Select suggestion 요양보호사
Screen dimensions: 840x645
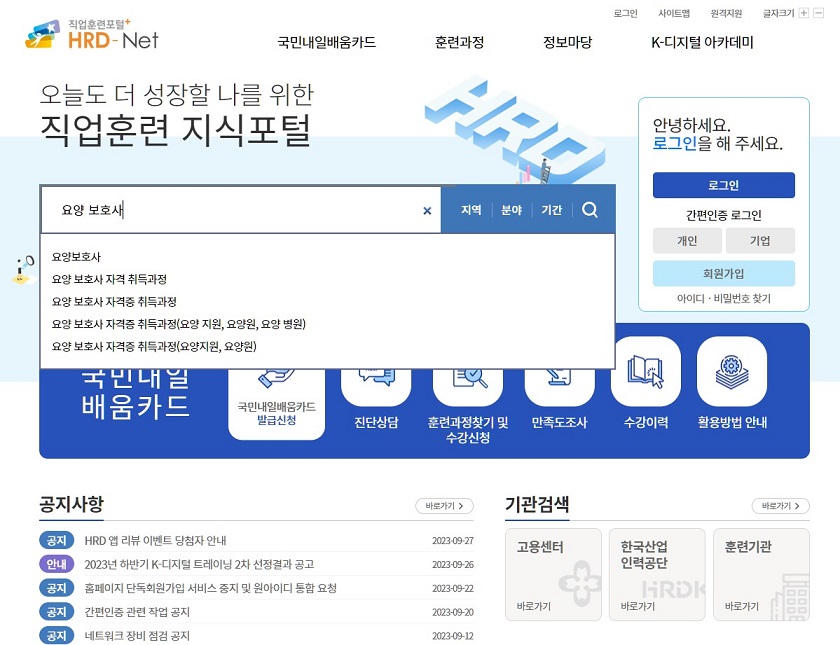click(76, 257)
